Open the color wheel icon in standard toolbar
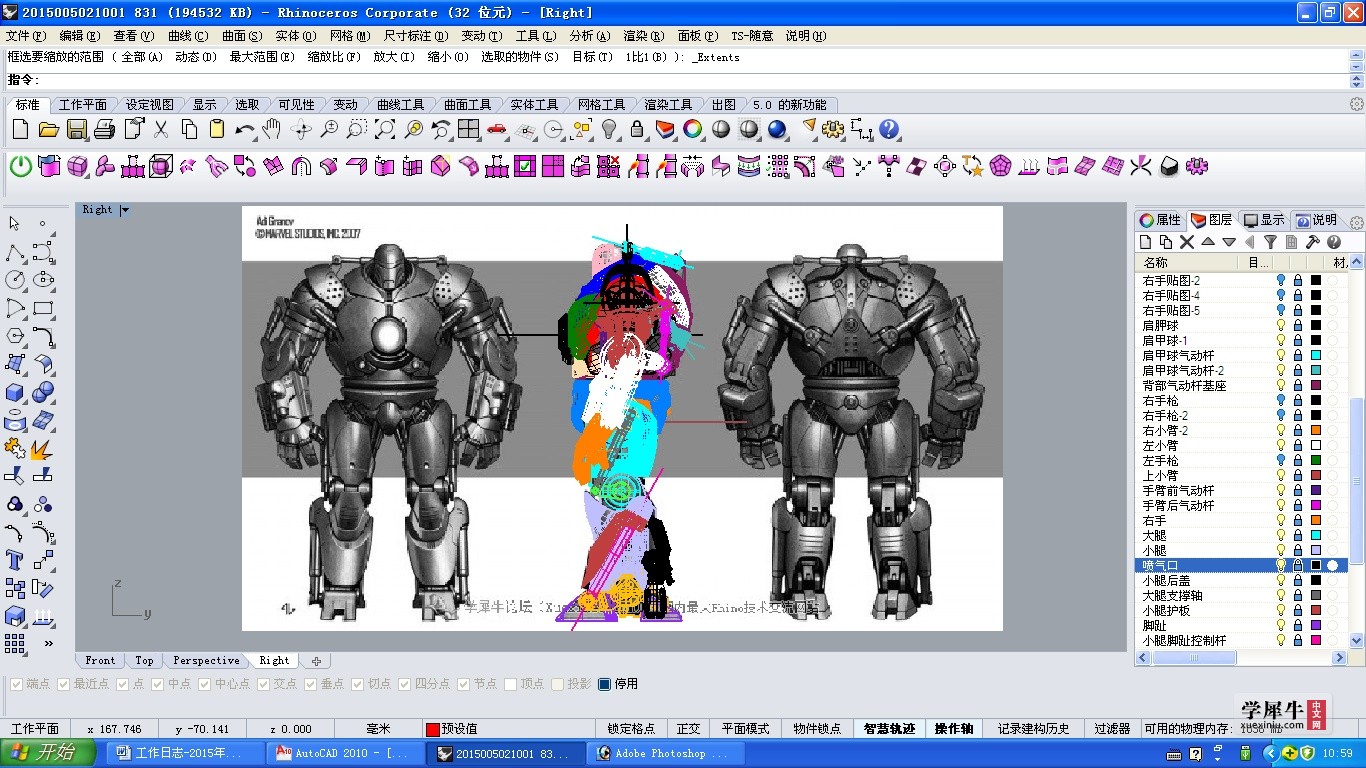The width and height of the screenshot is (1366, 768). 692,129
